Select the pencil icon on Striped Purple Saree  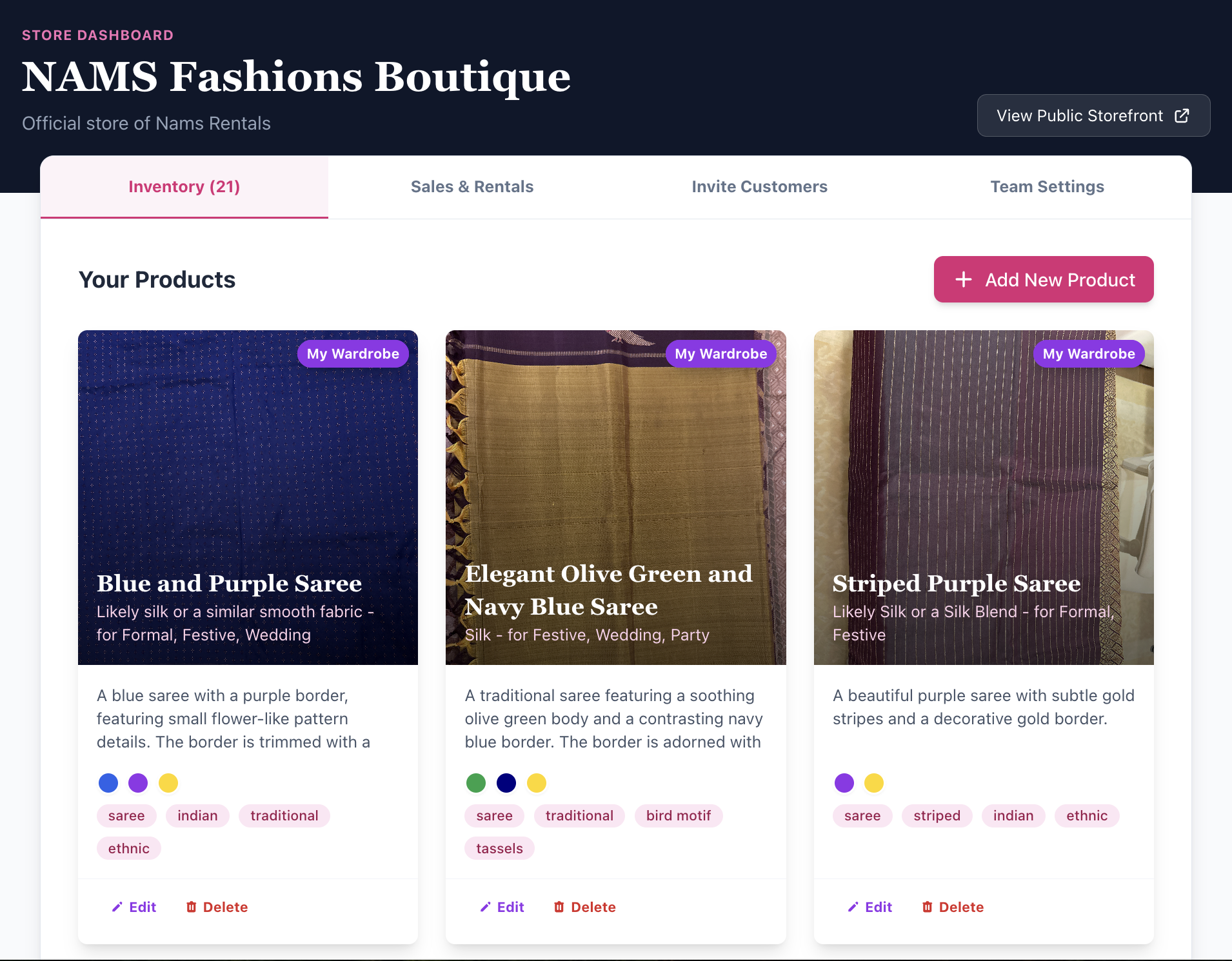point(853,907)
